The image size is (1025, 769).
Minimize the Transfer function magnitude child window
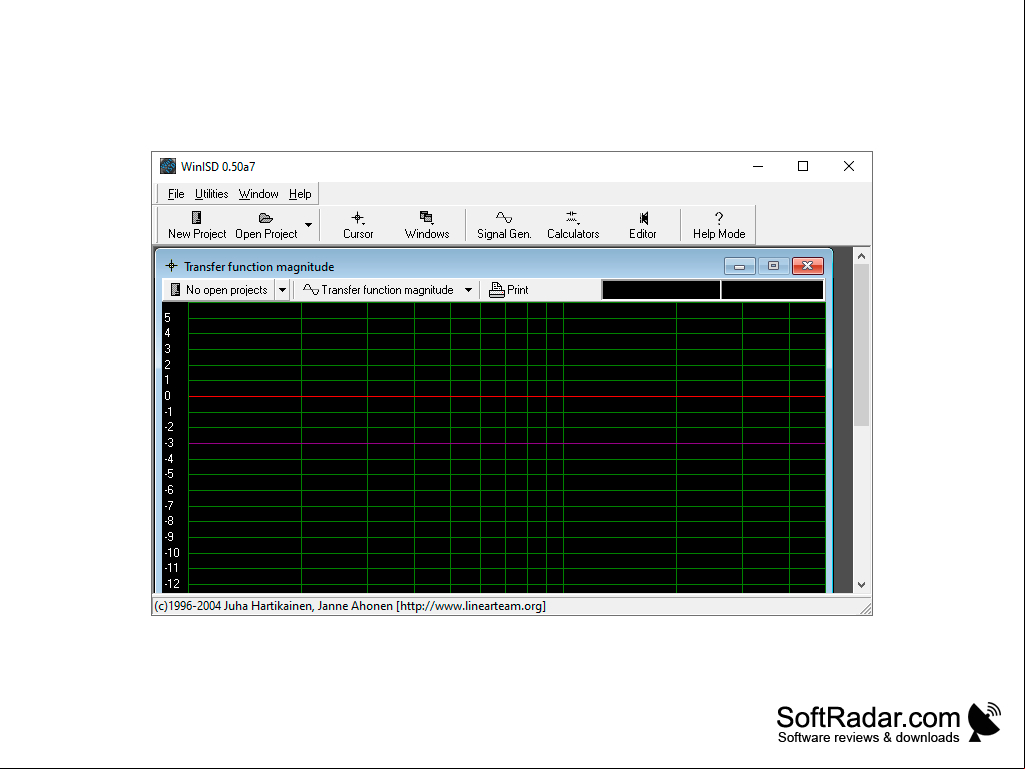click(739, 266)
